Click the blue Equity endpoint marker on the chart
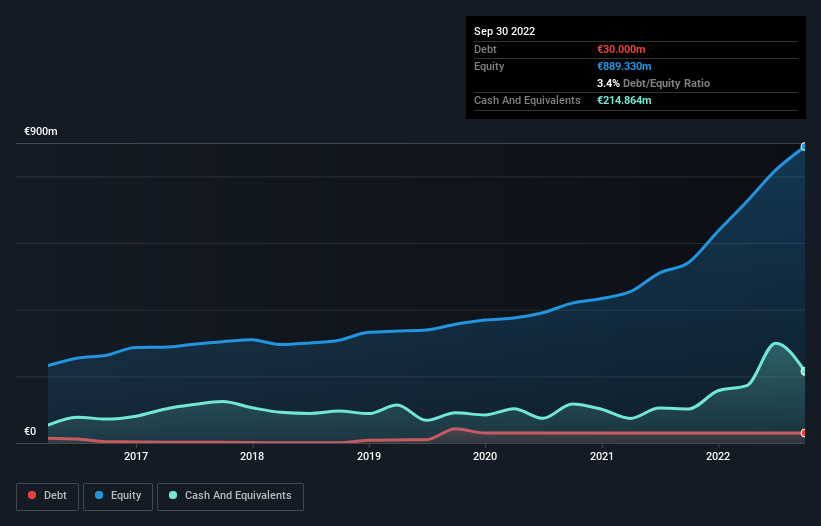This screenshot has height=526, width=821. click(x=804, y=147)
